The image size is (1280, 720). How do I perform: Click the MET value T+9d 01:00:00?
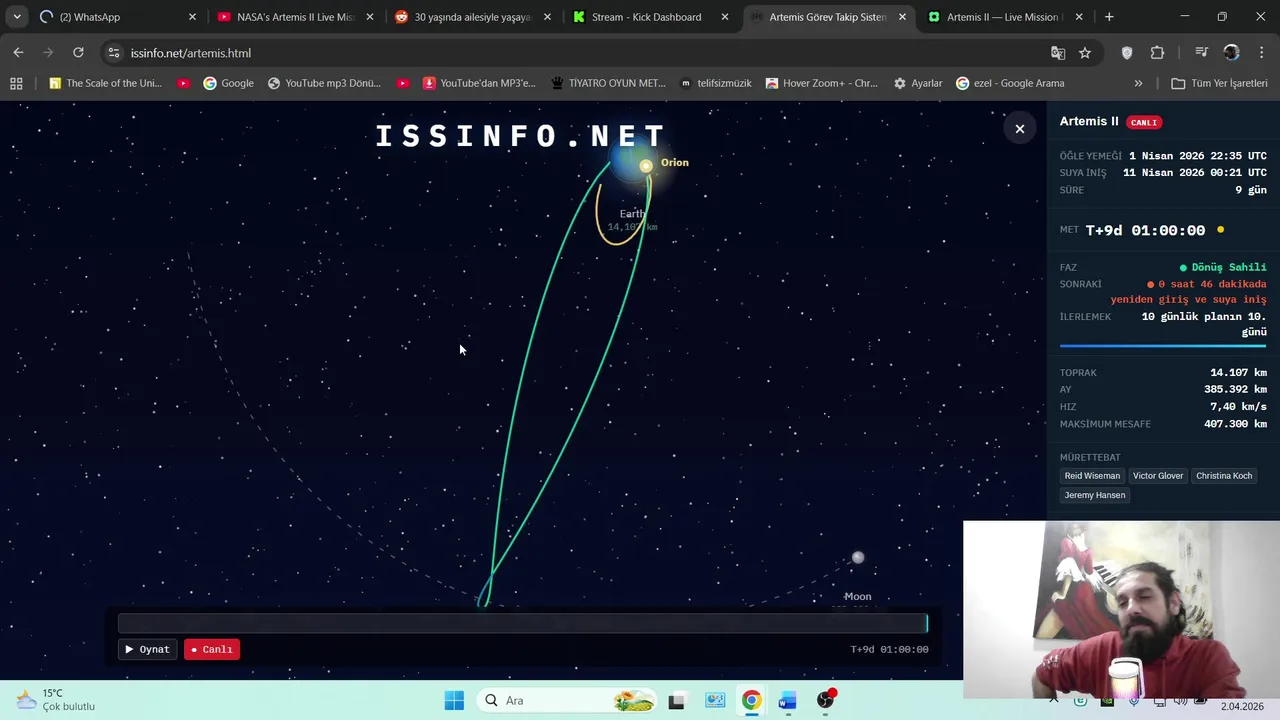(1145, 230)
